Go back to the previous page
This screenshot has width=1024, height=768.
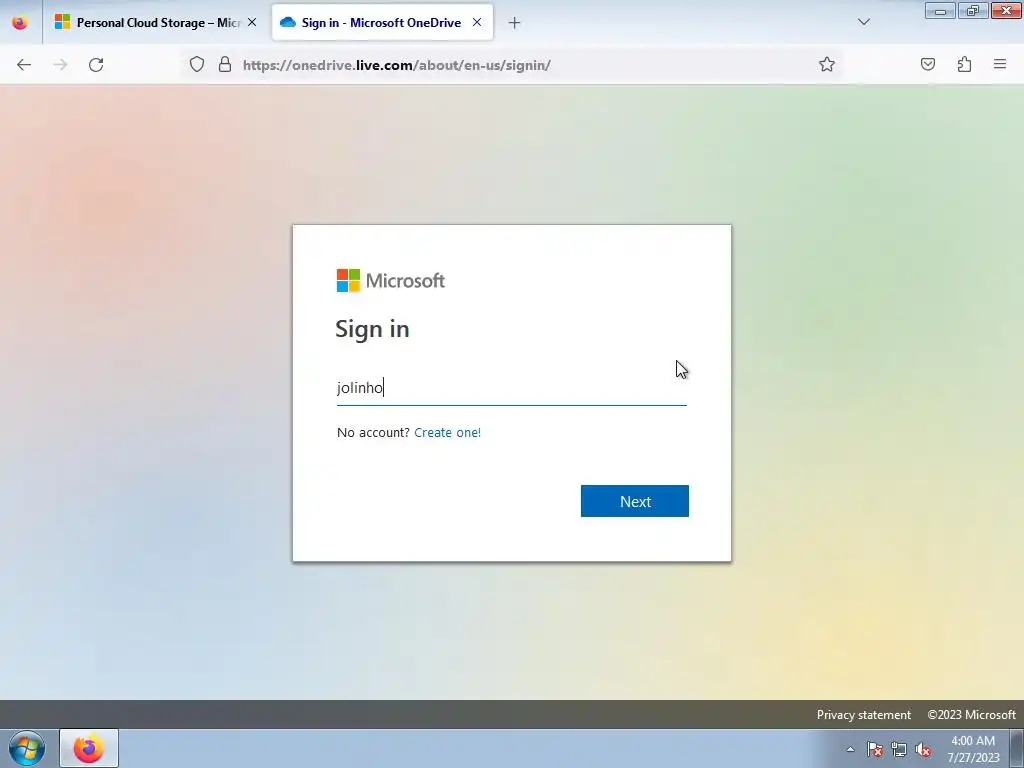coord(24,65)
